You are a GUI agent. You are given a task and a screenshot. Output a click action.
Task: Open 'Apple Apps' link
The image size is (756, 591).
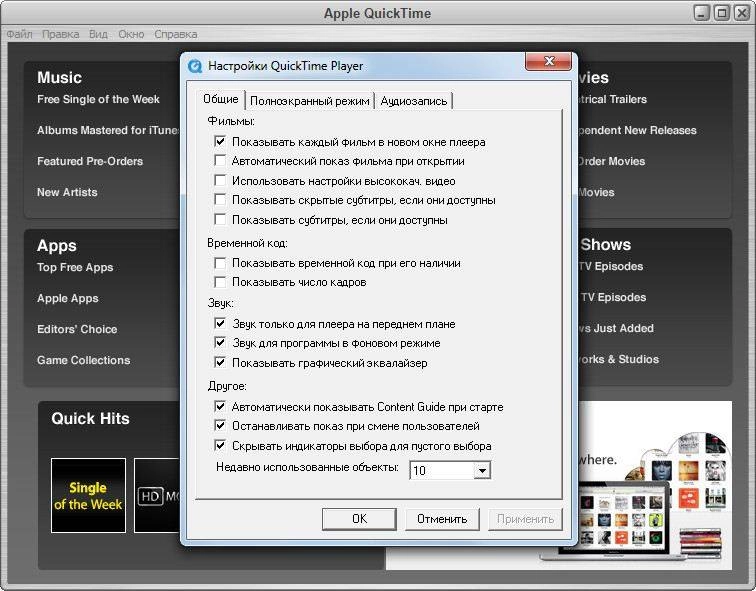[68, 298]
